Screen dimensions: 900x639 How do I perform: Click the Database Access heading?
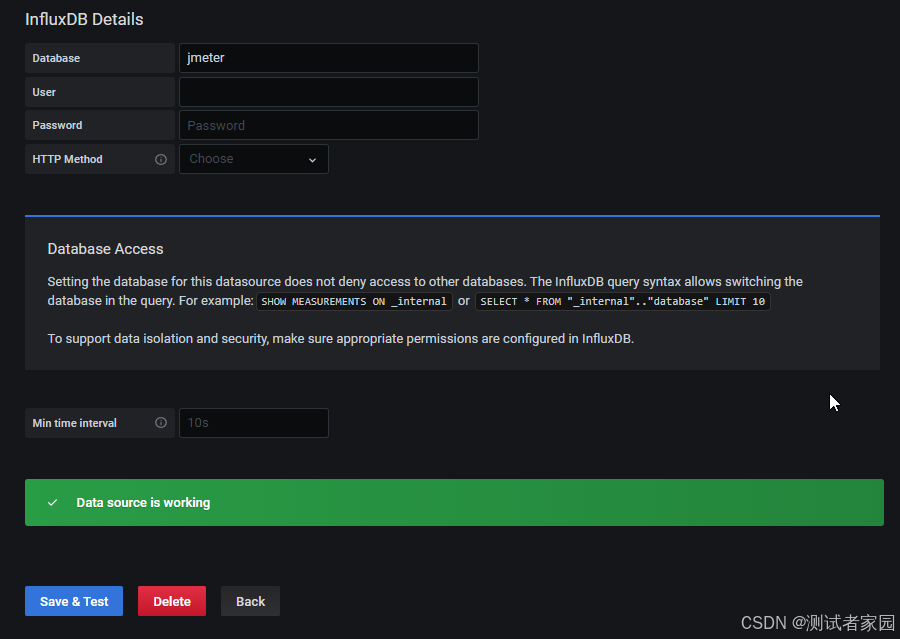coord(105,249)
